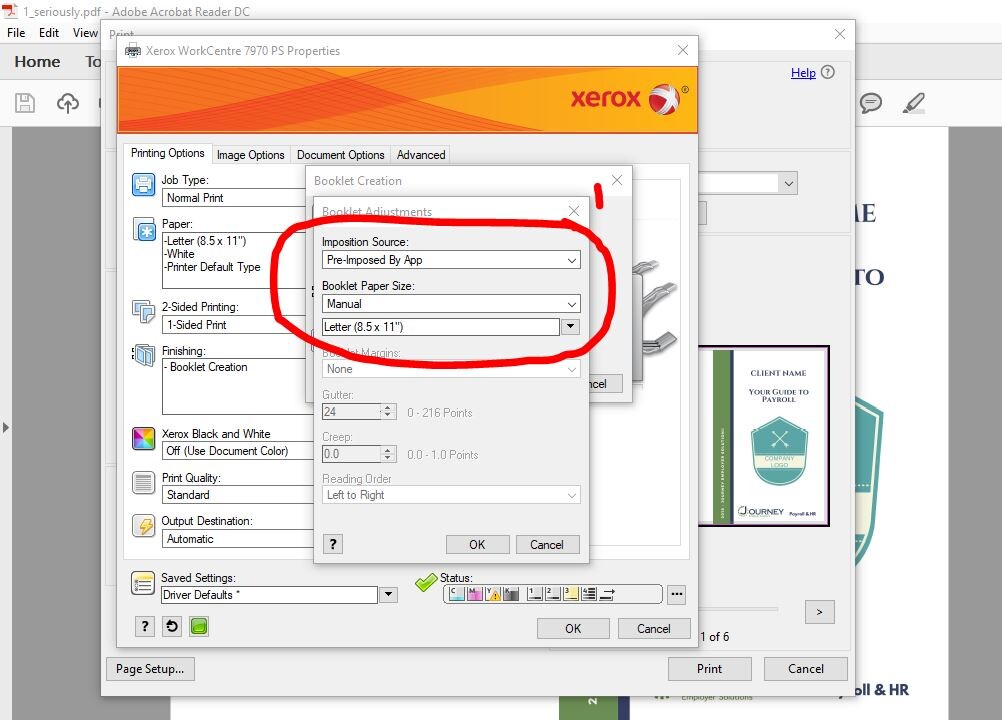
Task: Click the green Earth Smart icon
Action: (199, 627)
